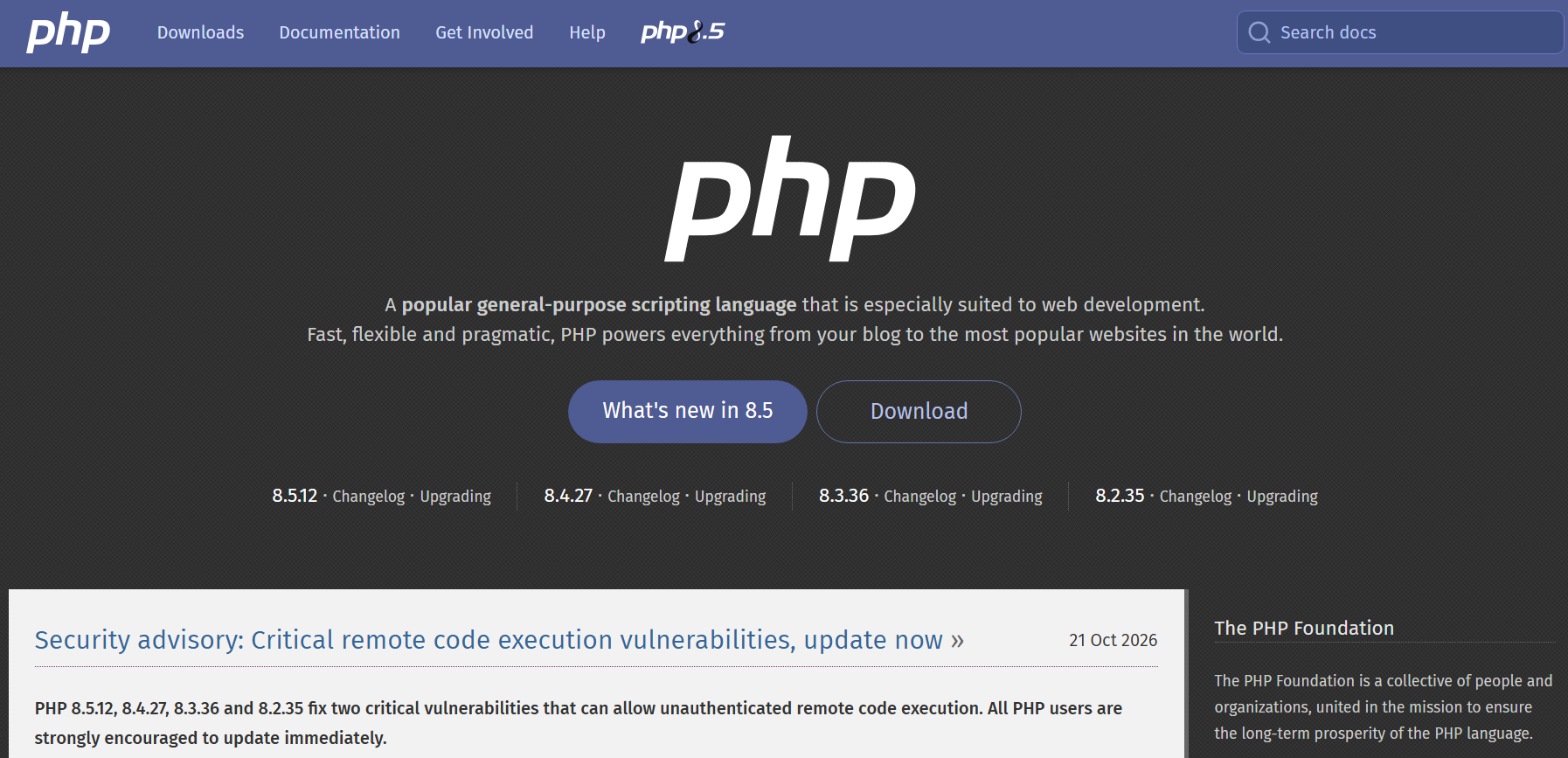The width and height of the screenshot is (1568, 758).
Task: Open the 8.3.36 version link
Action: 843,496
